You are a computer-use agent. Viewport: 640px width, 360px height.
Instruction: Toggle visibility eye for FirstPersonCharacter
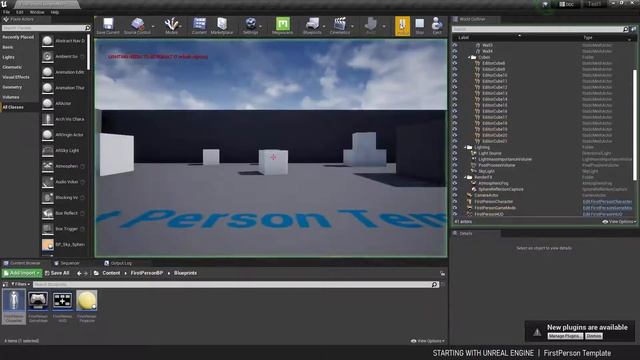click(x=455, y=202)
